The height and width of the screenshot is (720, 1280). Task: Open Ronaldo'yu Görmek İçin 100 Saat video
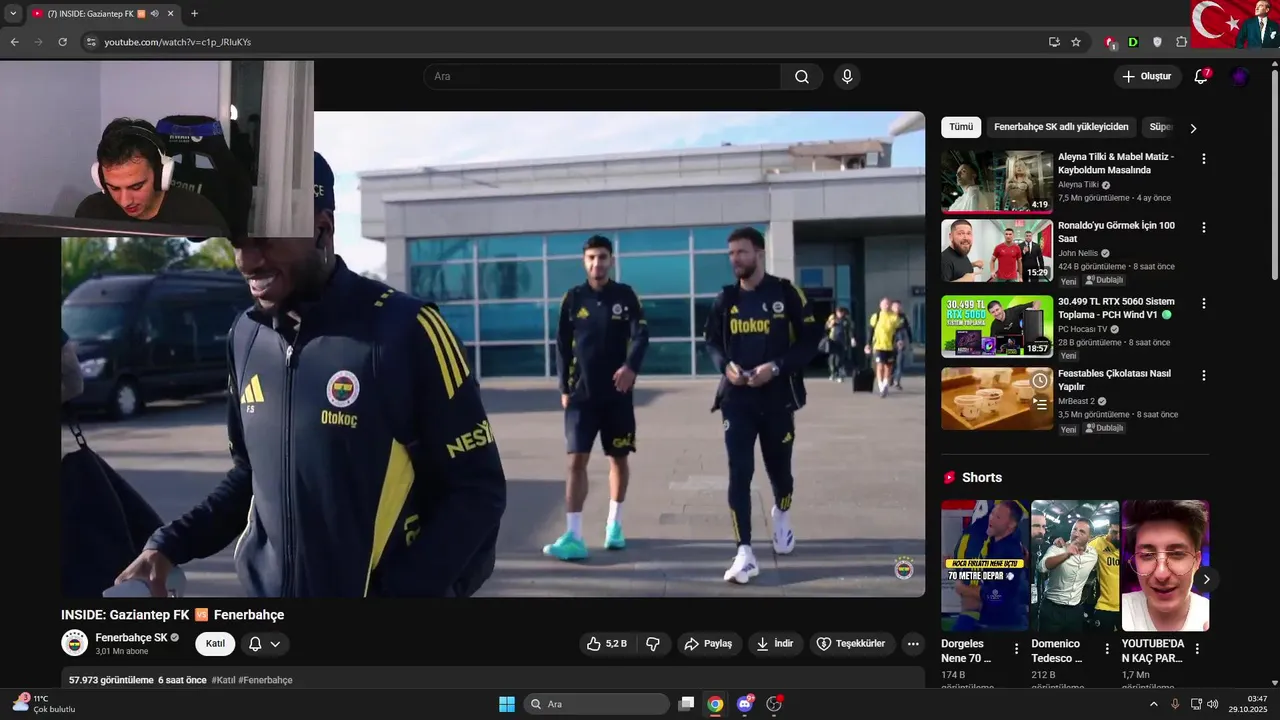pyautogui.click(x=997, y=250)
